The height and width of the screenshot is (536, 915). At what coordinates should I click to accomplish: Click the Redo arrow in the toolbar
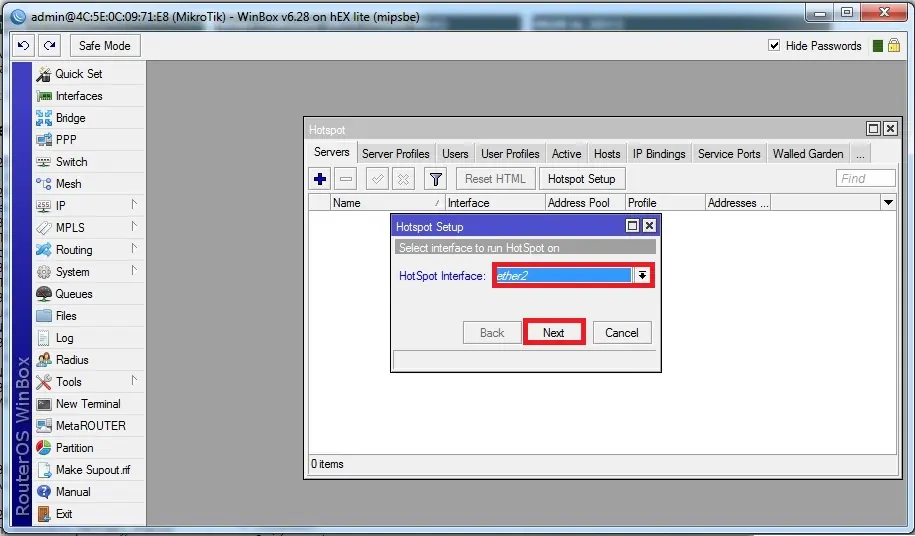50,45
